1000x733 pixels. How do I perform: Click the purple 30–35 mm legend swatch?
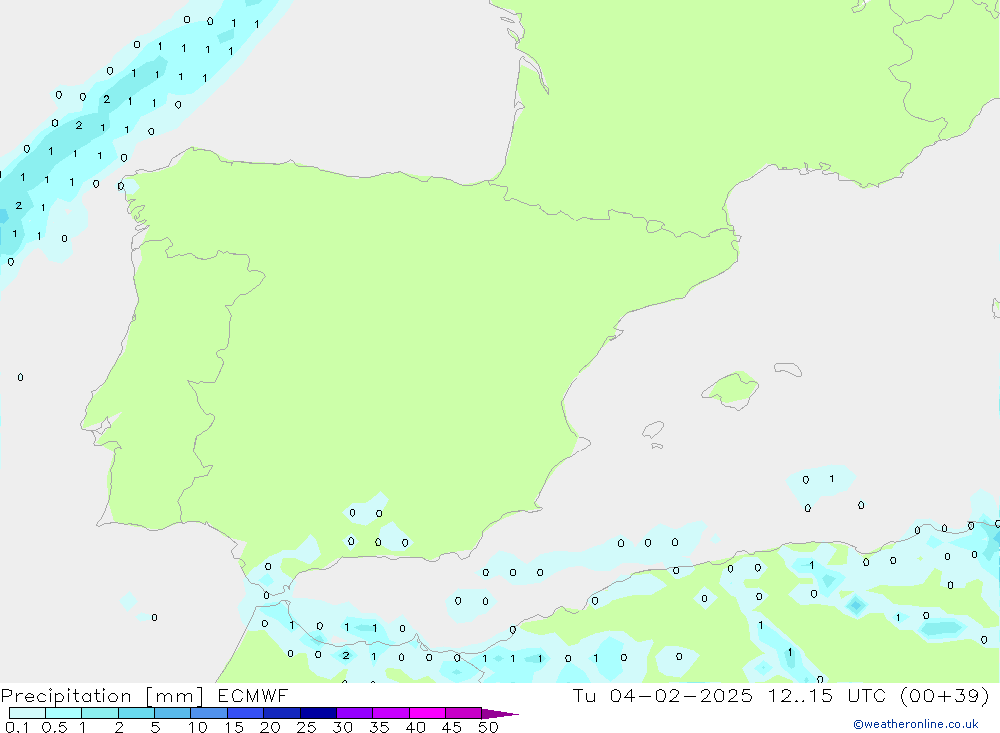pyautogui.click(x=353, y=713)
